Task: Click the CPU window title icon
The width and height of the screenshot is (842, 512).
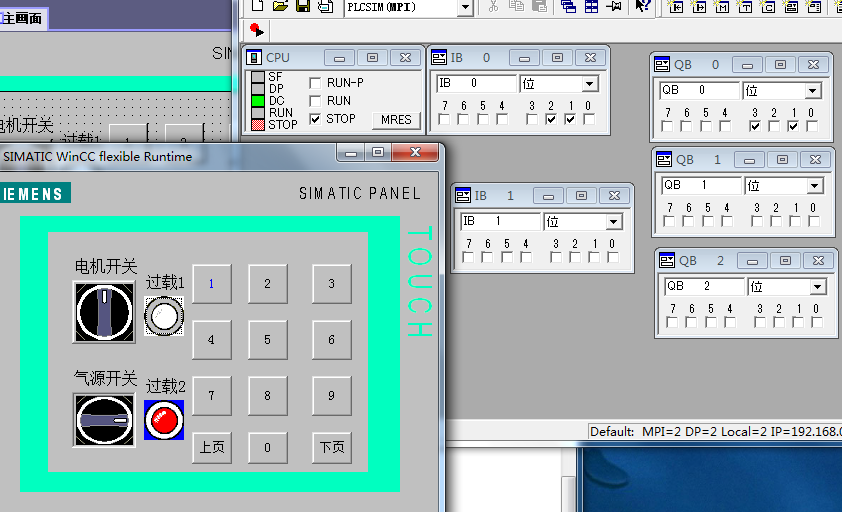Action: (254, 57)
